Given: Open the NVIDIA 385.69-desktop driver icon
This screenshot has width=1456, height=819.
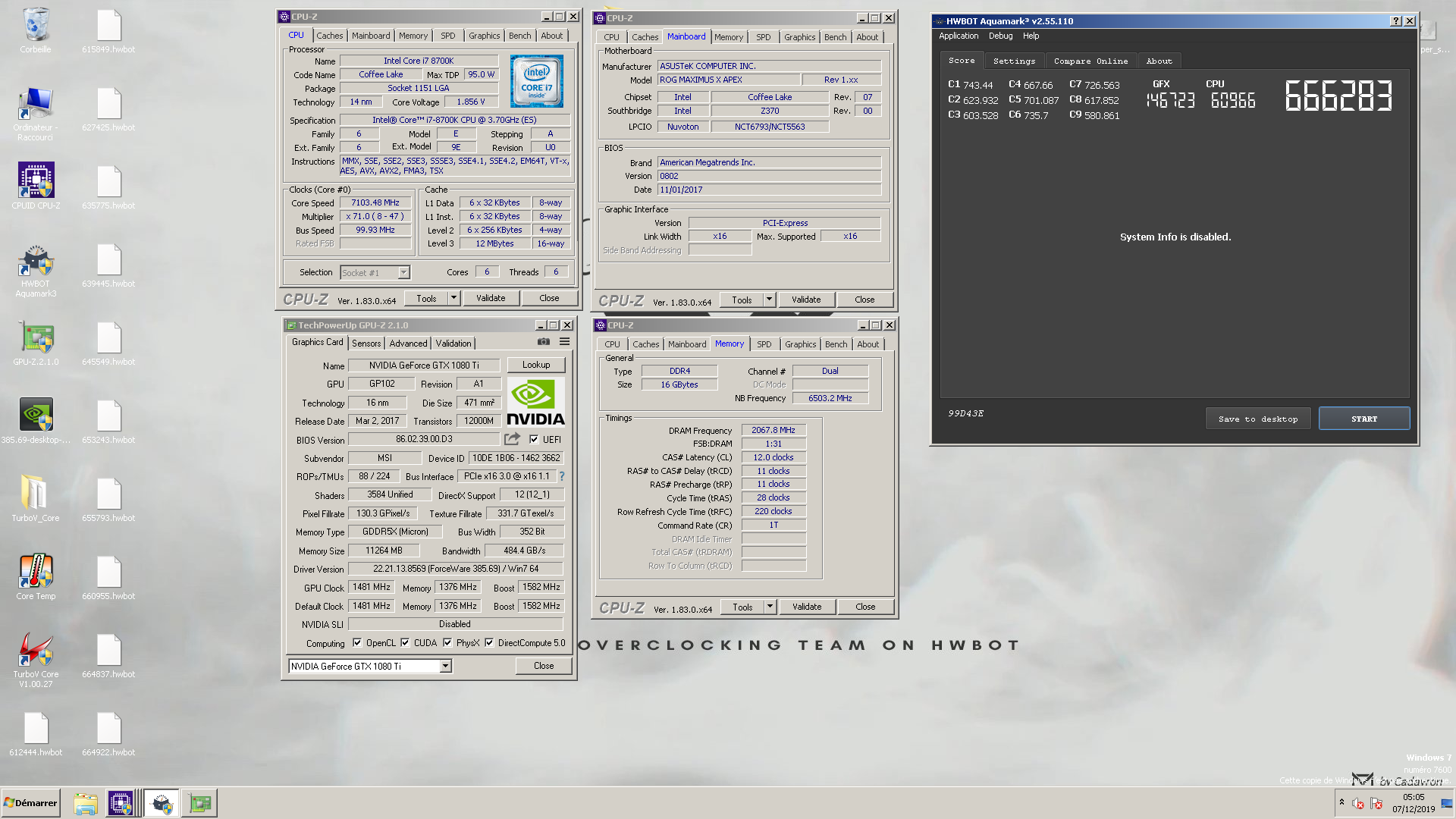Looking at the screenshot, I should pyautogui.click(x=36, y=421).
